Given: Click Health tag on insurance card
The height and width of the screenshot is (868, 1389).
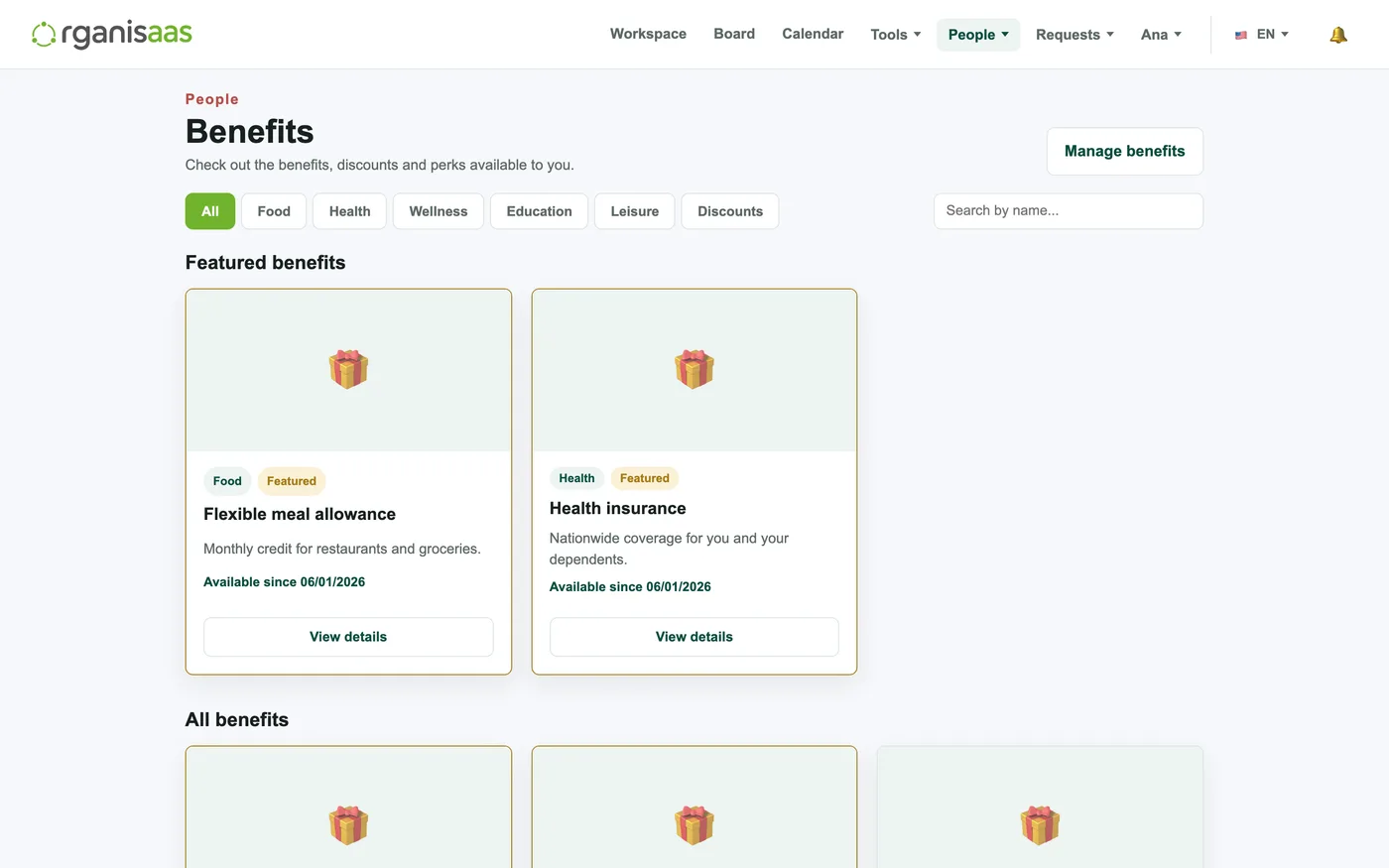Looking at the screenshot, I should tap(576, 478).
